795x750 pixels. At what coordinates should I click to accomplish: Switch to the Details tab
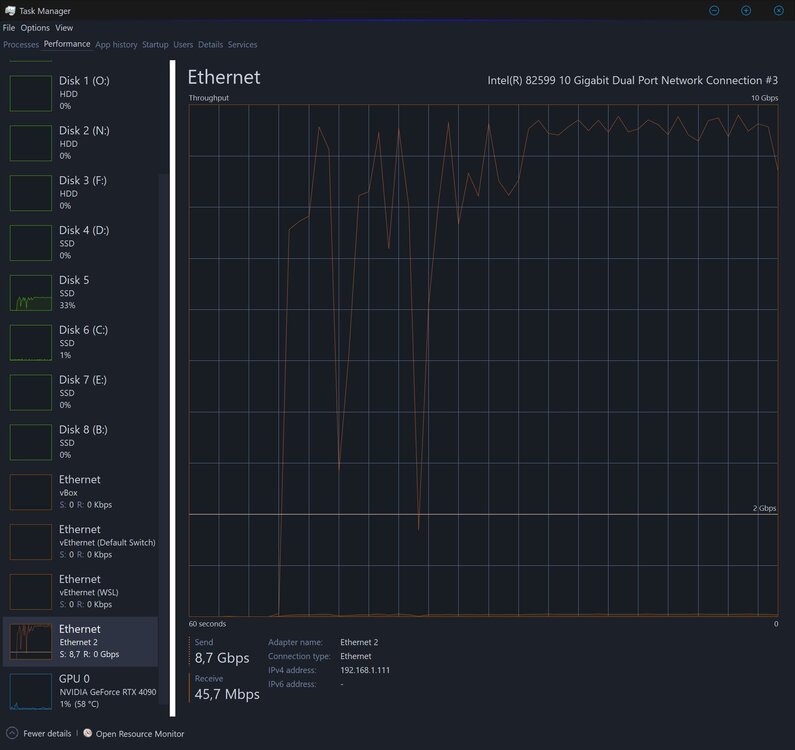coord(210,45)
